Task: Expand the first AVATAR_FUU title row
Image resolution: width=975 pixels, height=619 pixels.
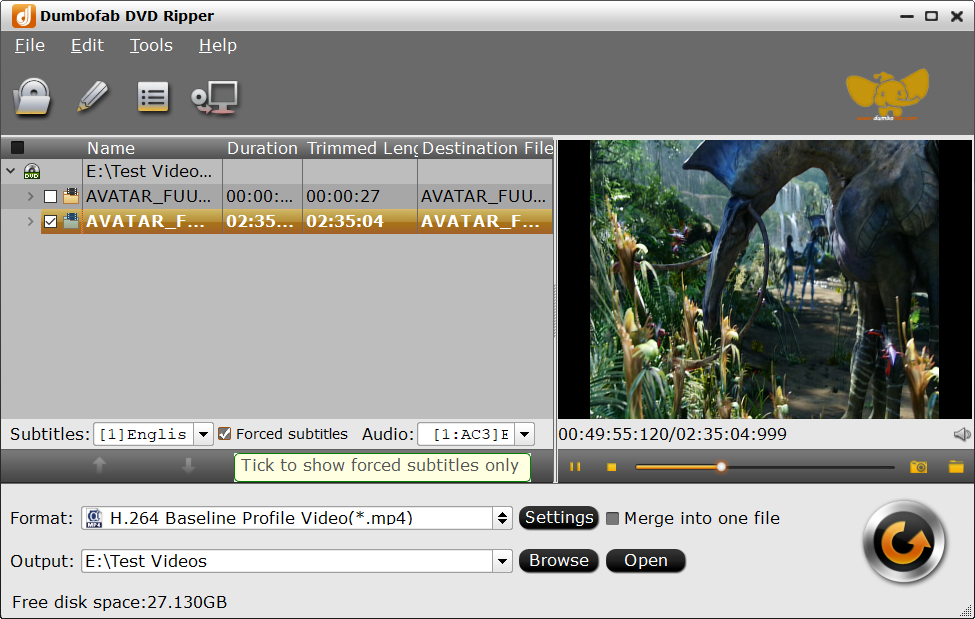Action: (x=30, y=197)
